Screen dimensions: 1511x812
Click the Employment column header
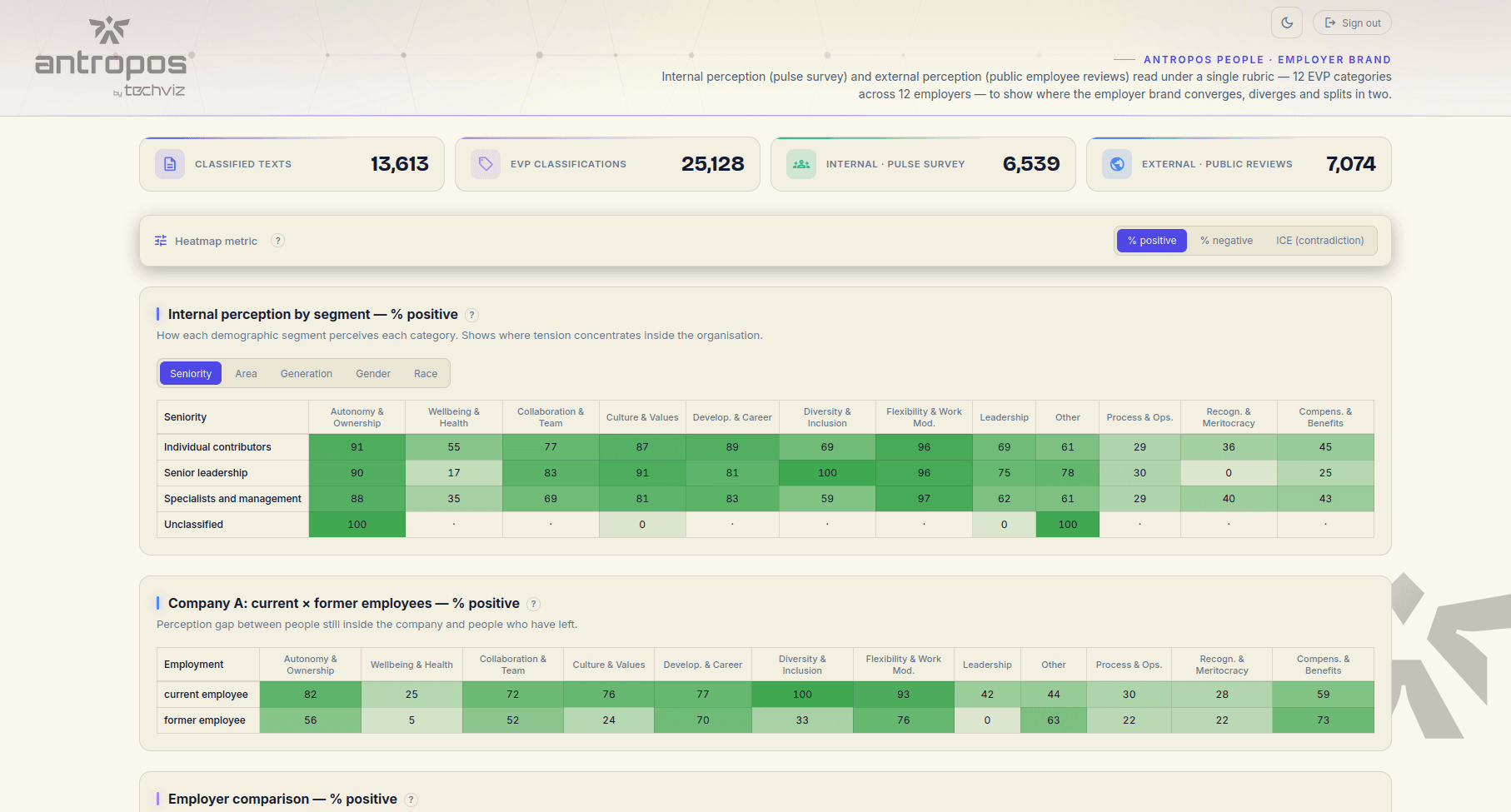[208, 665]
